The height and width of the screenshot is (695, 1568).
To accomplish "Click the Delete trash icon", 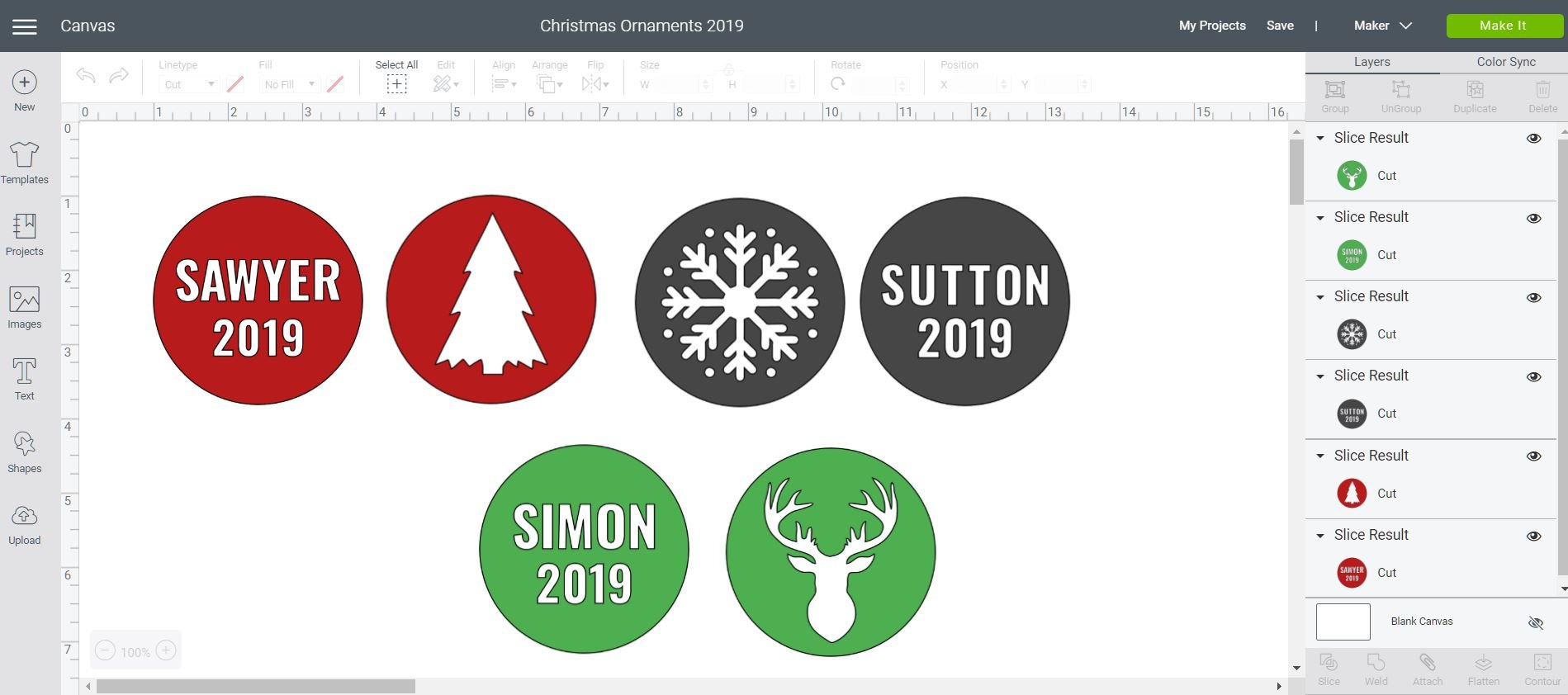I will click(1542, 89).
